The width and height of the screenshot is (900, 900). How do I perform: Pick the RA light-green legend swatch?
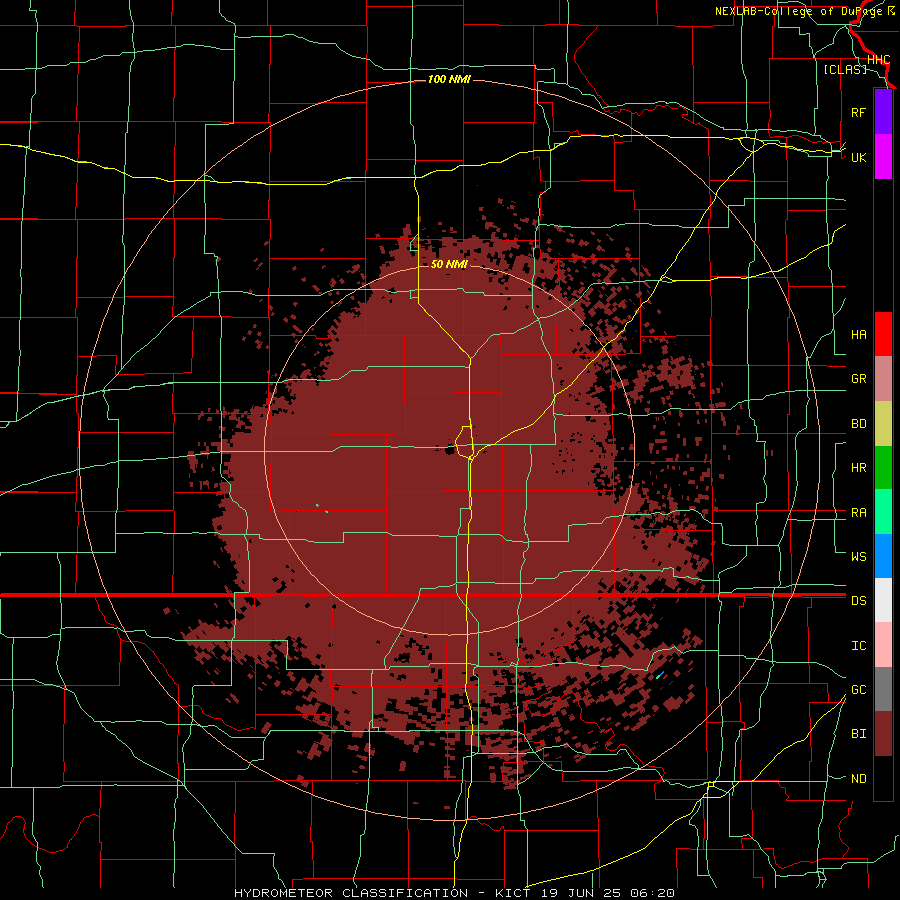pos(883,512)
